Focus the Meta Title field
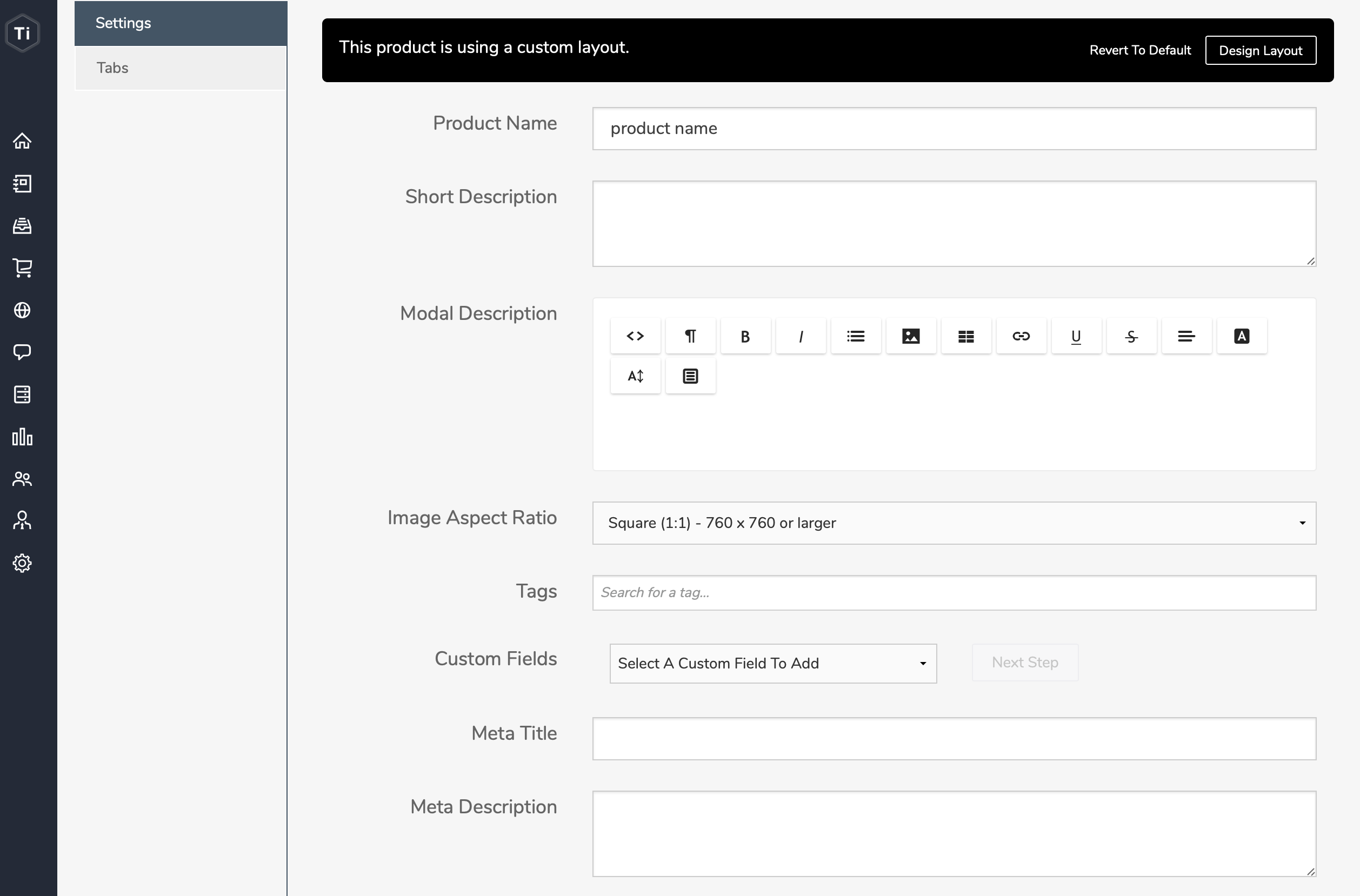 (954, 739)
